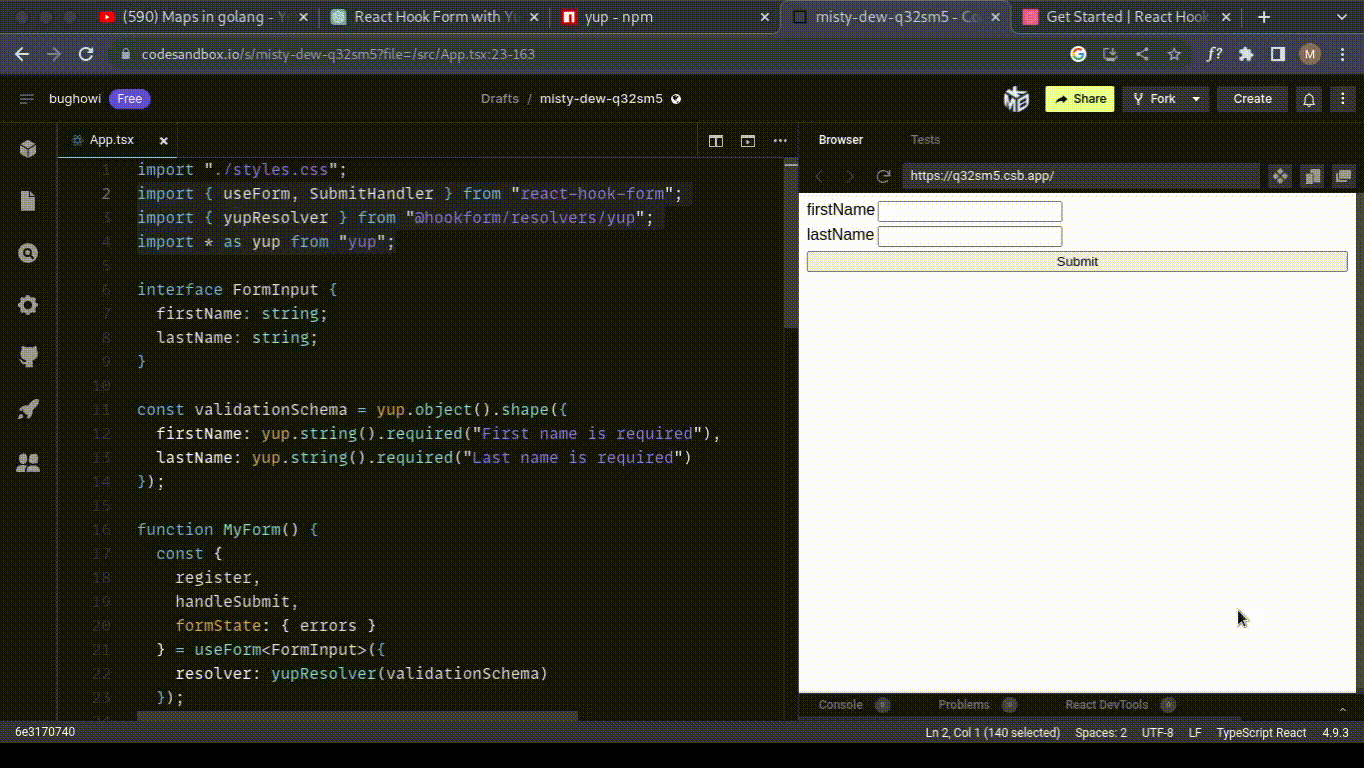Viewport: 1364px width, 768px height.
Task: Go back in the sandbox preview browser
Action: 820,176
